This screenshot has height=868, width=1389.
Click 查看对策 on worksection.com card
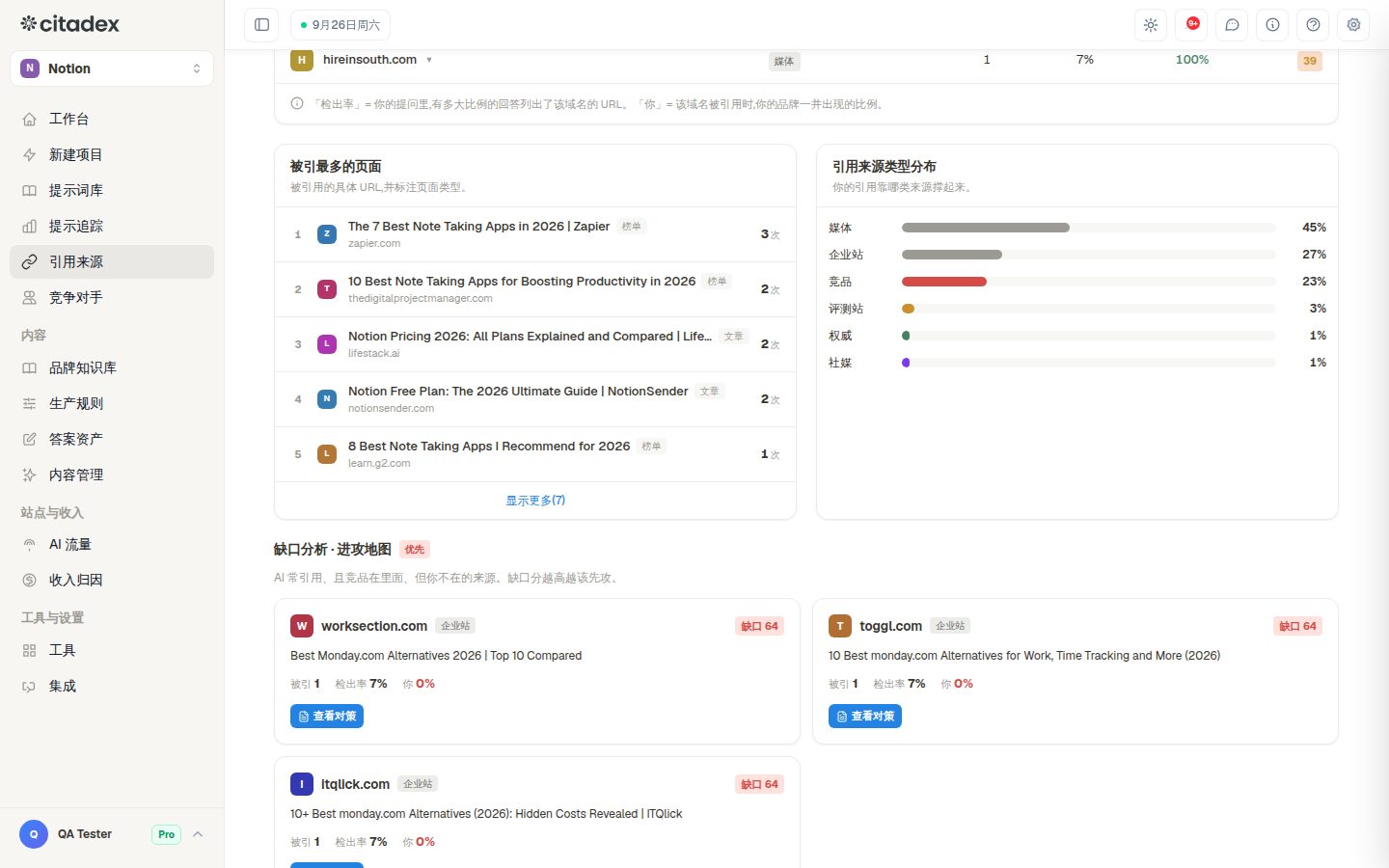click(x=327, y=717)
